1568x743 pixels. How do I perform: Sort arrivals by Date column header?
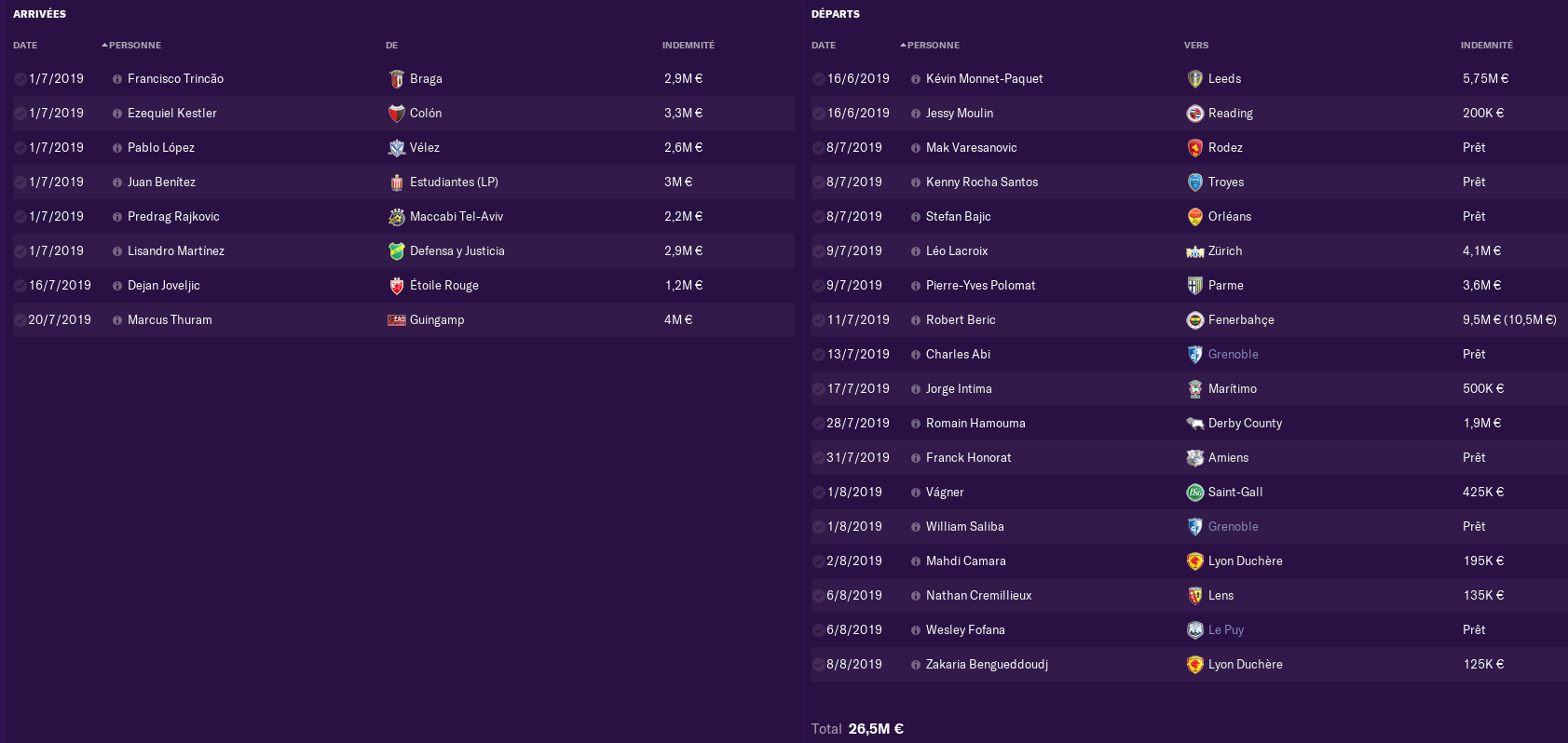[x=25, y=45]
